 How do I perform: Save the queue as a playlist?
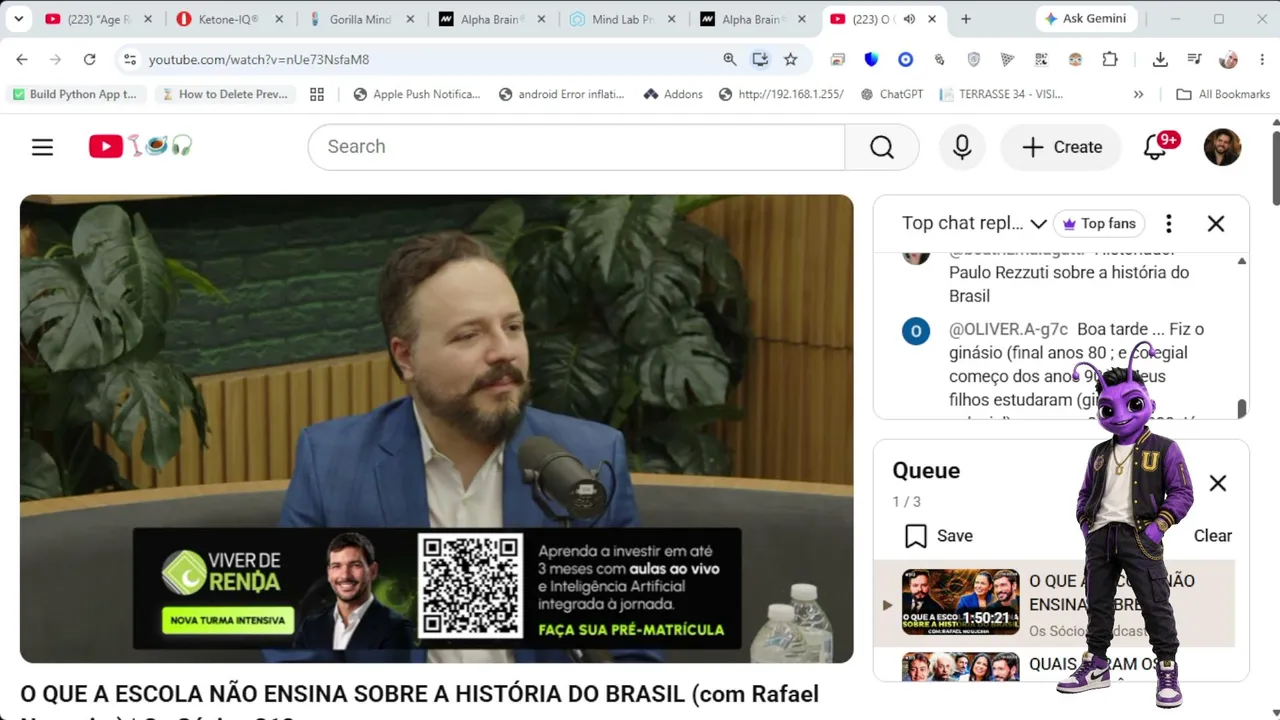click(x=938, y=536)
